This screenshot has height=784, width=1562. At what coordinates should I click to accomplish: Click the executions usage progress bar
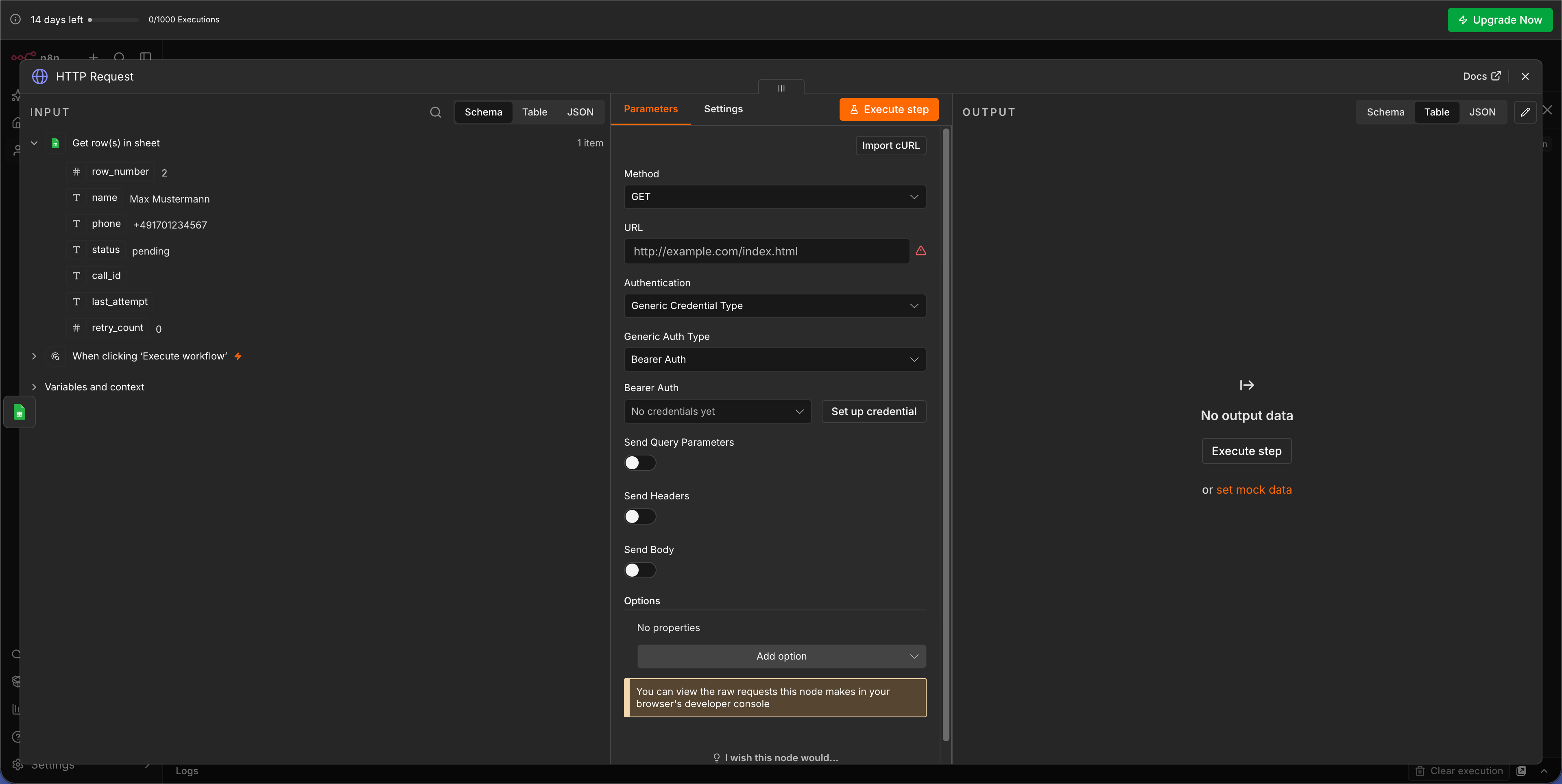[x=114, y=20]
